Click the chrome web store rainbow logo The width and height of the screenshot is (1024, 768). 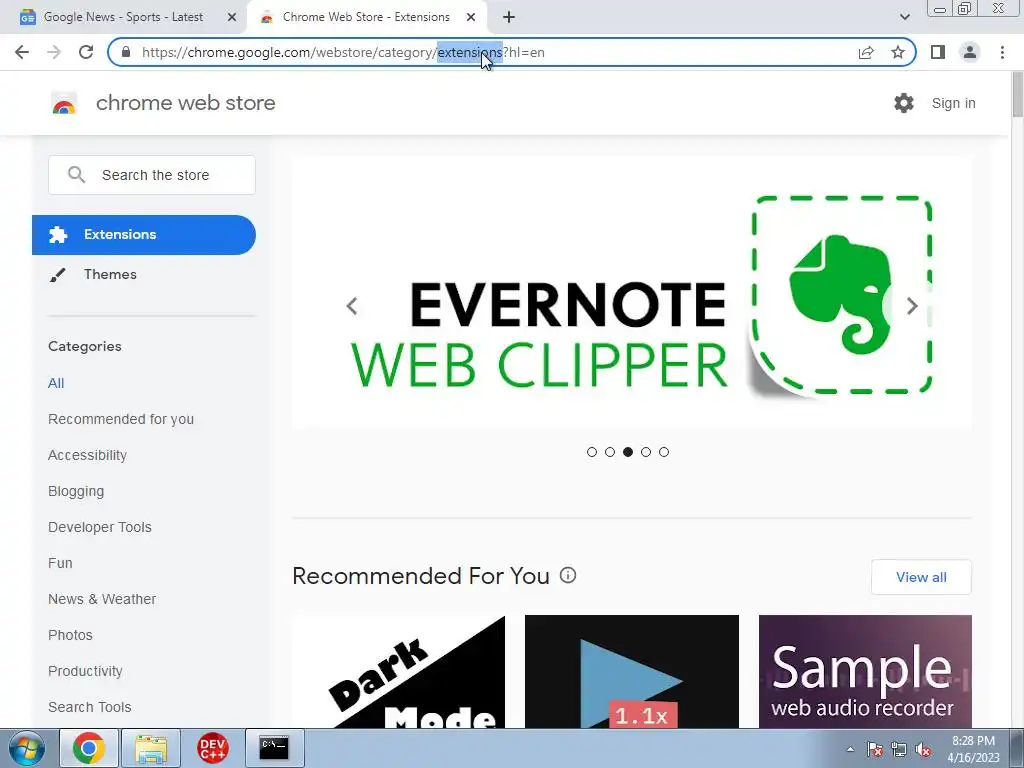click(x=64, y=104)
